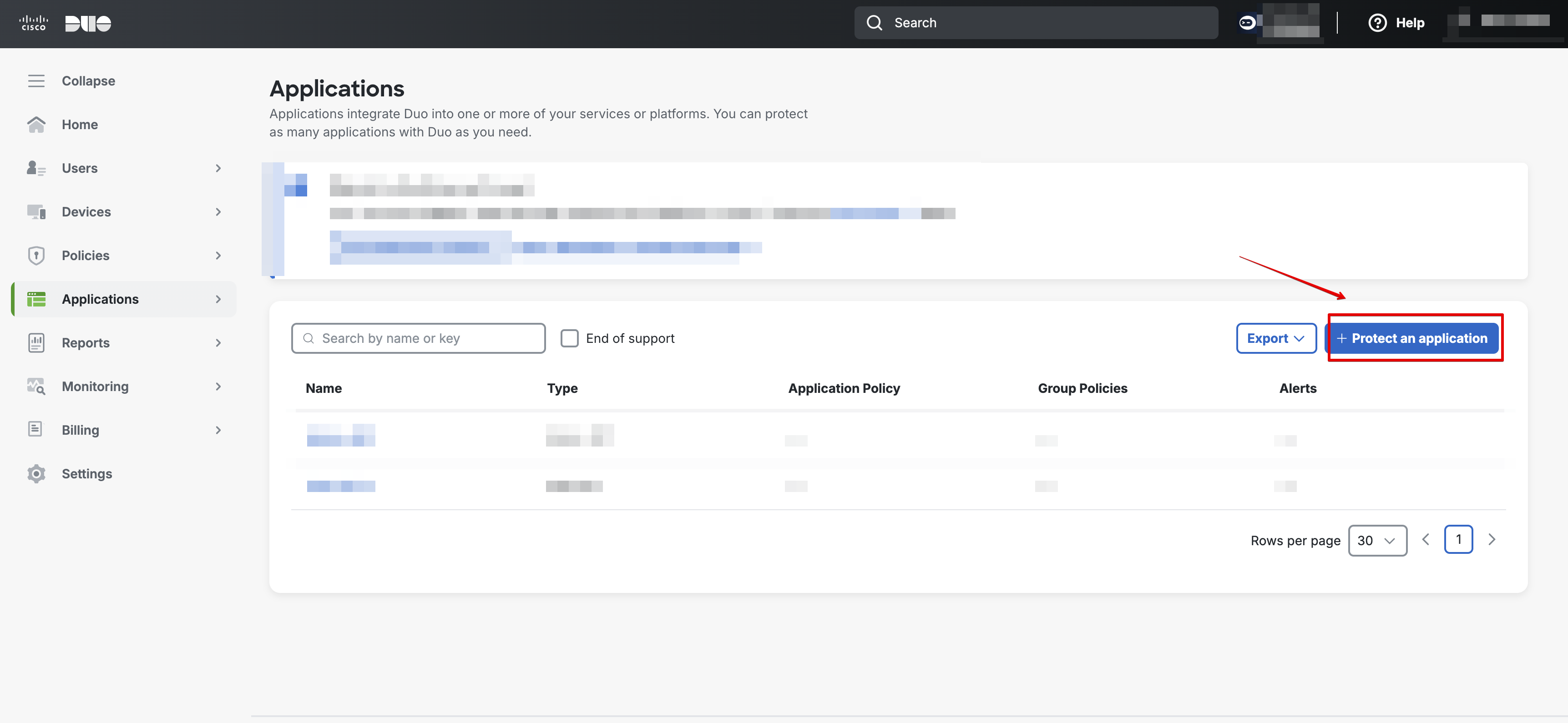Click page number 1 button
Viewport: 1568px width, 723px height.
pos(1458,539)
